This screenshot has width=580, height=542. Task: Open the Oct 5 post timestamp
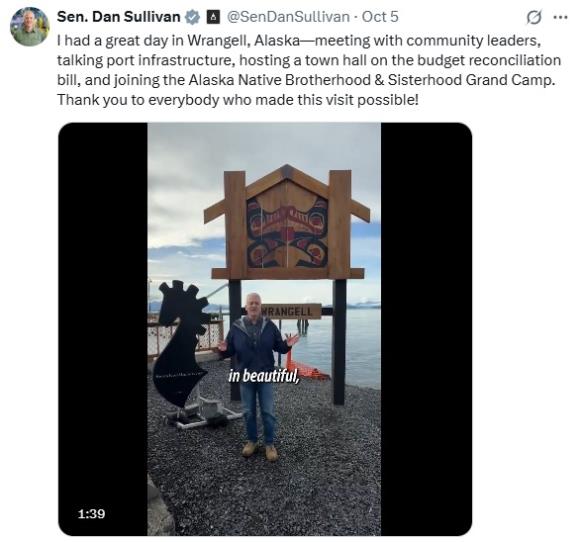click(380, 17)
